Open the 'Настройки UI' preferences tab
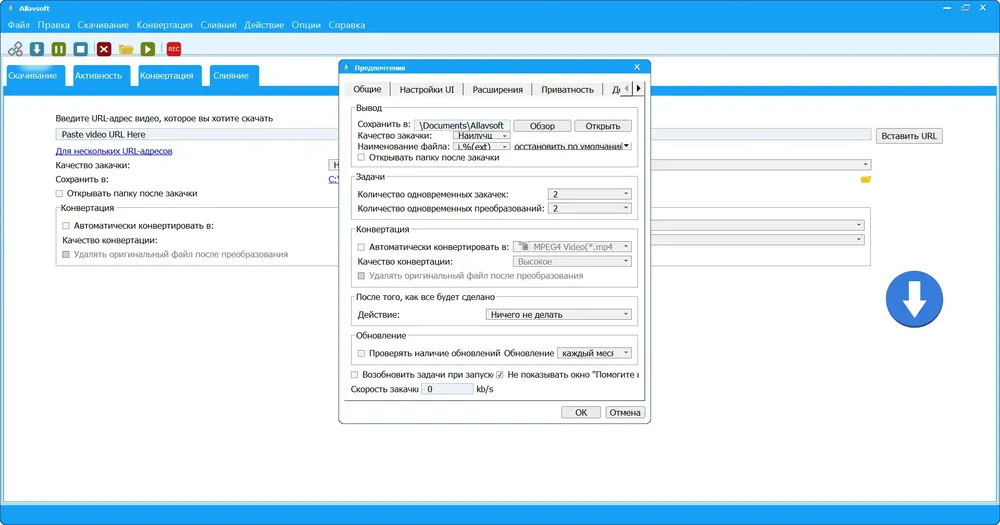 [427, 89]
